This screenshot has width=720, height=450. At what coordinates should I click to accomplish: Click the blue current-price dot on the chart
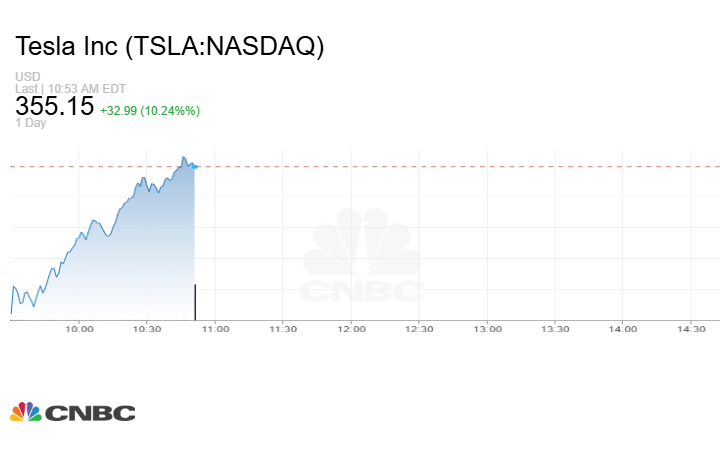point(195,166)
